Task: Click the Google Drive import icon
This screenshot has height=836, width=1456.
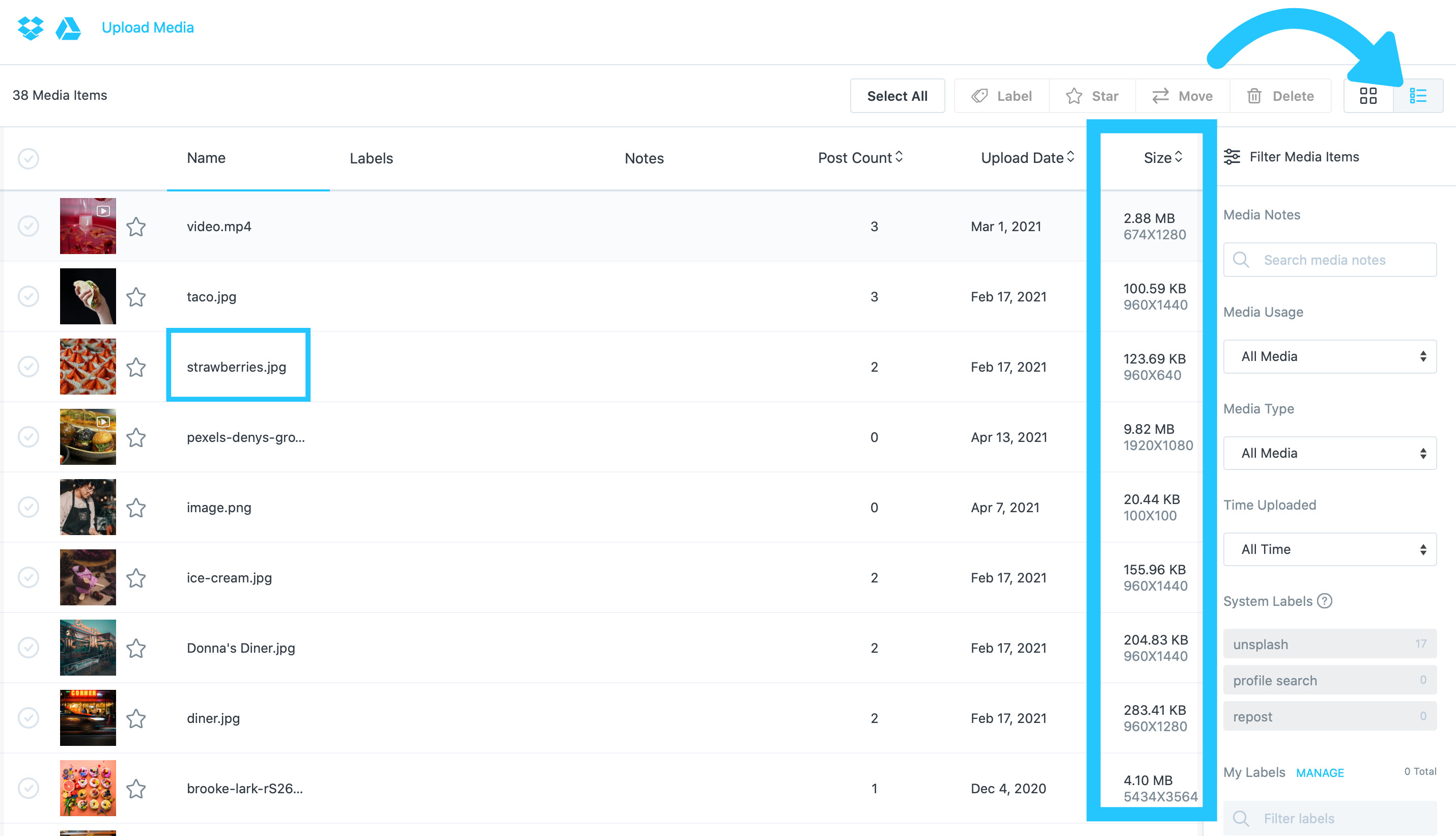Action: (x=68, y=28)
